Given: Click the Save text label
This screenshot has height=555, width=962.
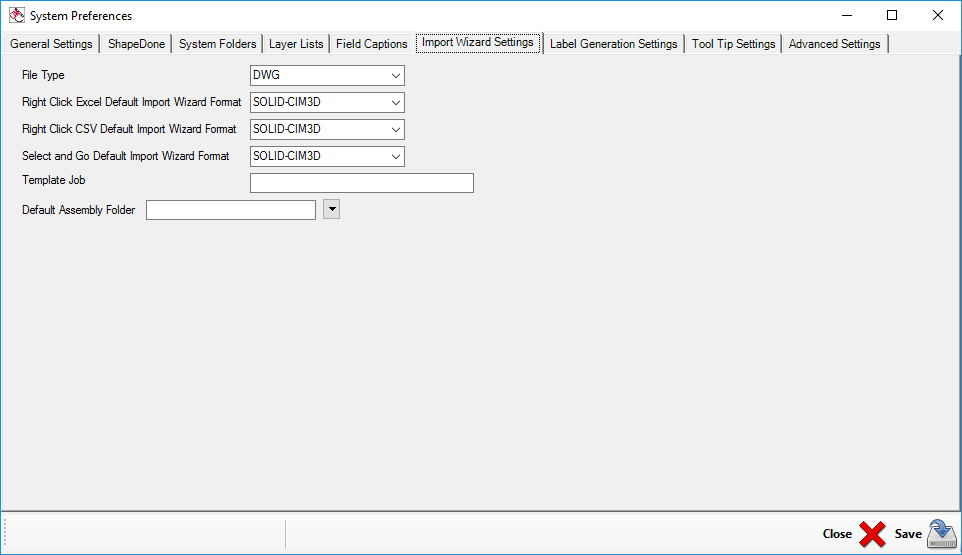Looking at the screenshot, I should (x=908, y=534).
